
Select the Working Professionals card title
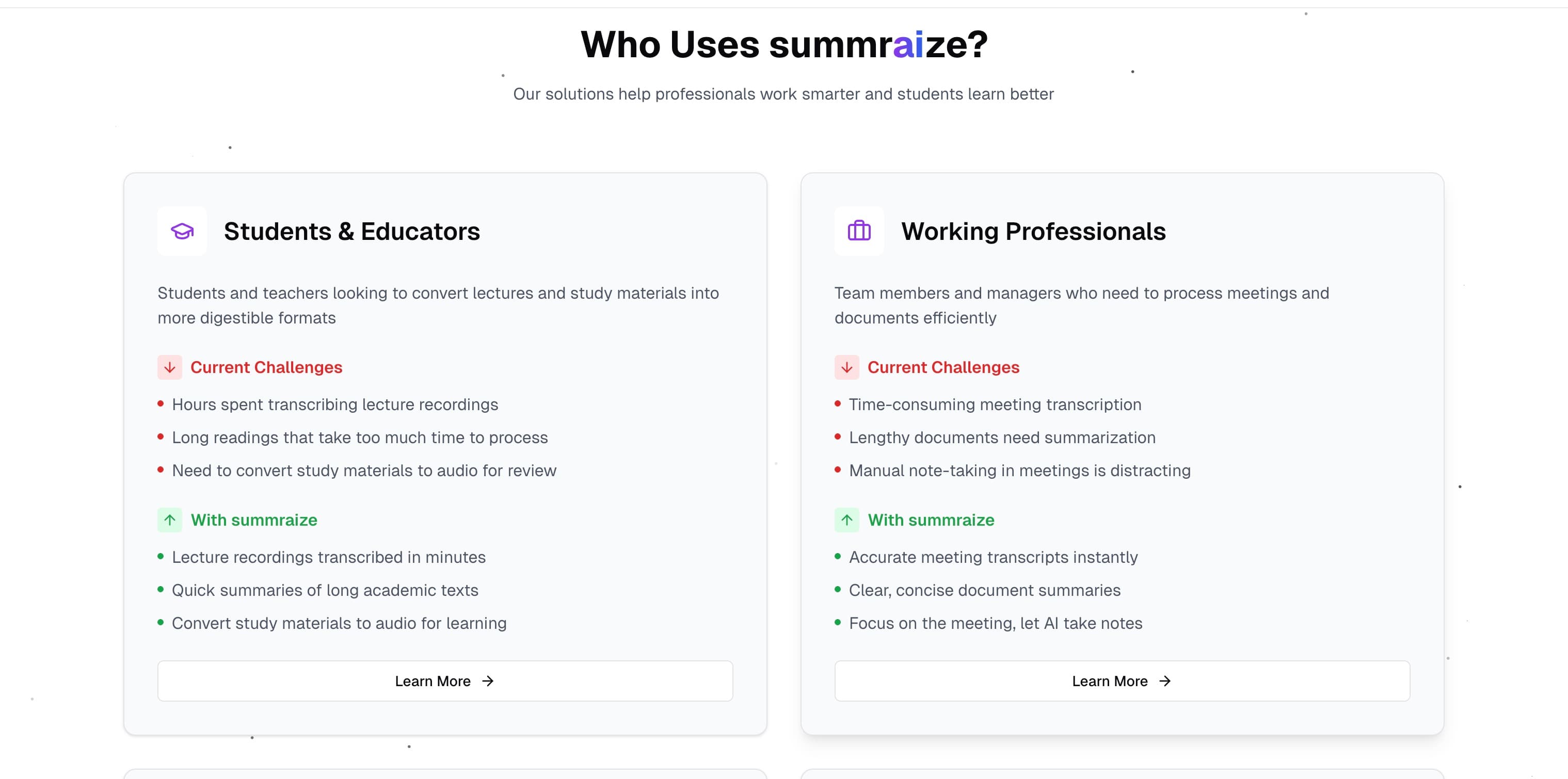(x=1034, y=231)
